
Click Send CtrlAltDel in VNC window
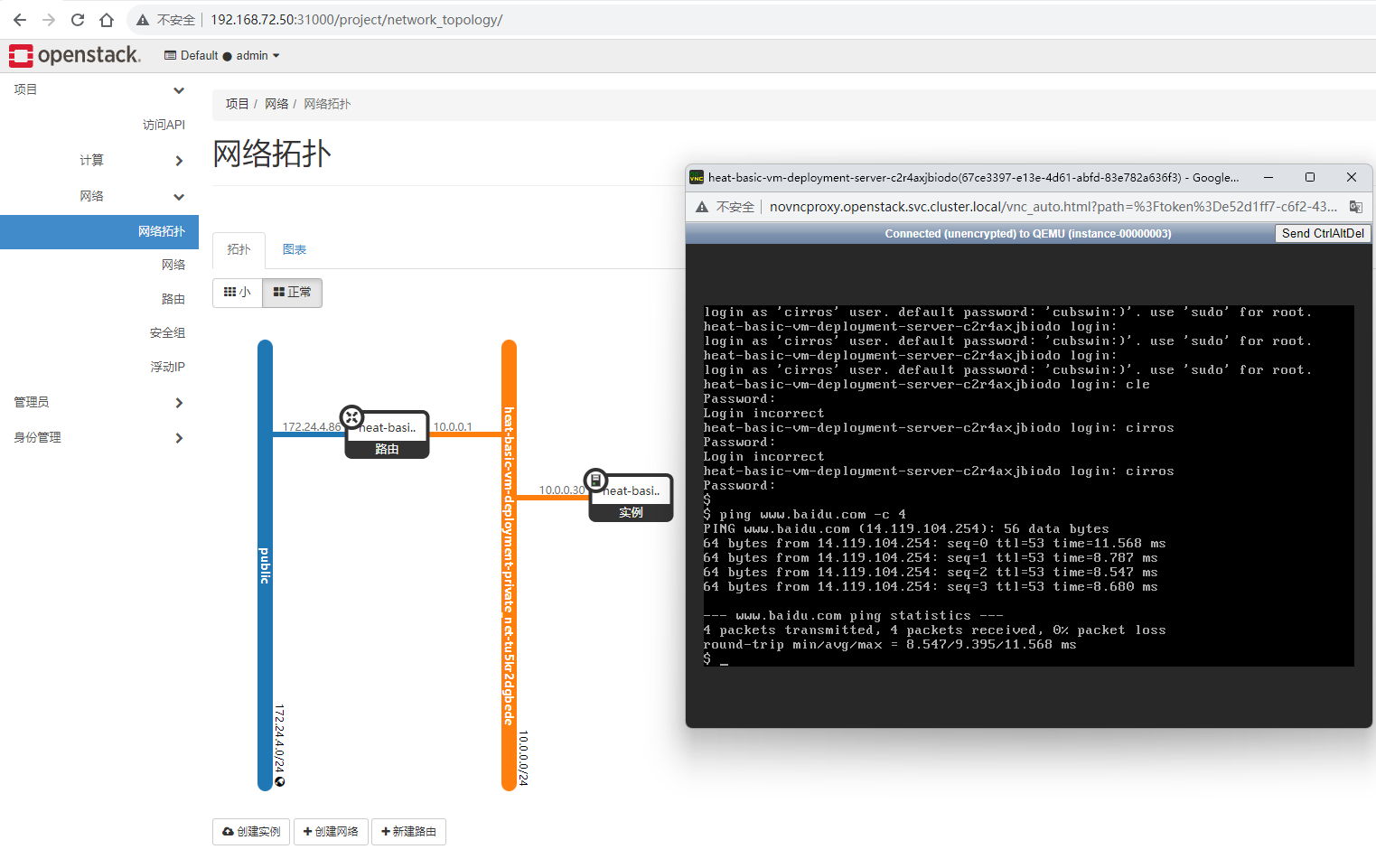(1323, 233)
